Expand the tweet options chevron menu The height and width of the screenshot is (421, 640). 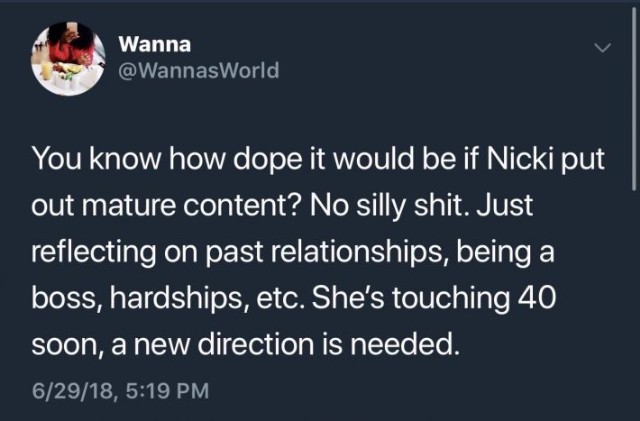(x=602, y=48)
